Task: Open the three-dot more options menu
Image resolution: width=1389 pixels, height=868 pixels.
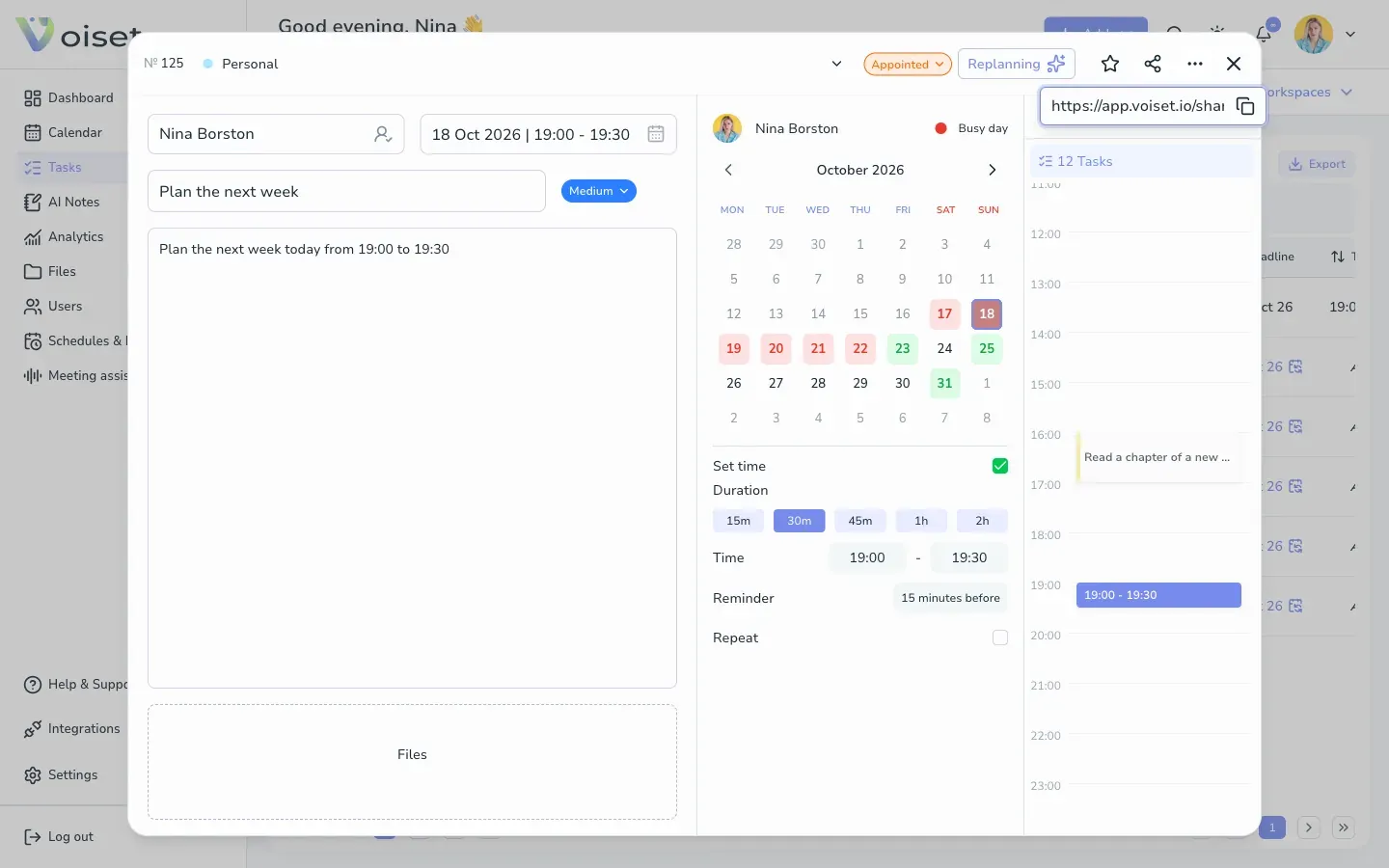Action: [x=1195, y=64]
